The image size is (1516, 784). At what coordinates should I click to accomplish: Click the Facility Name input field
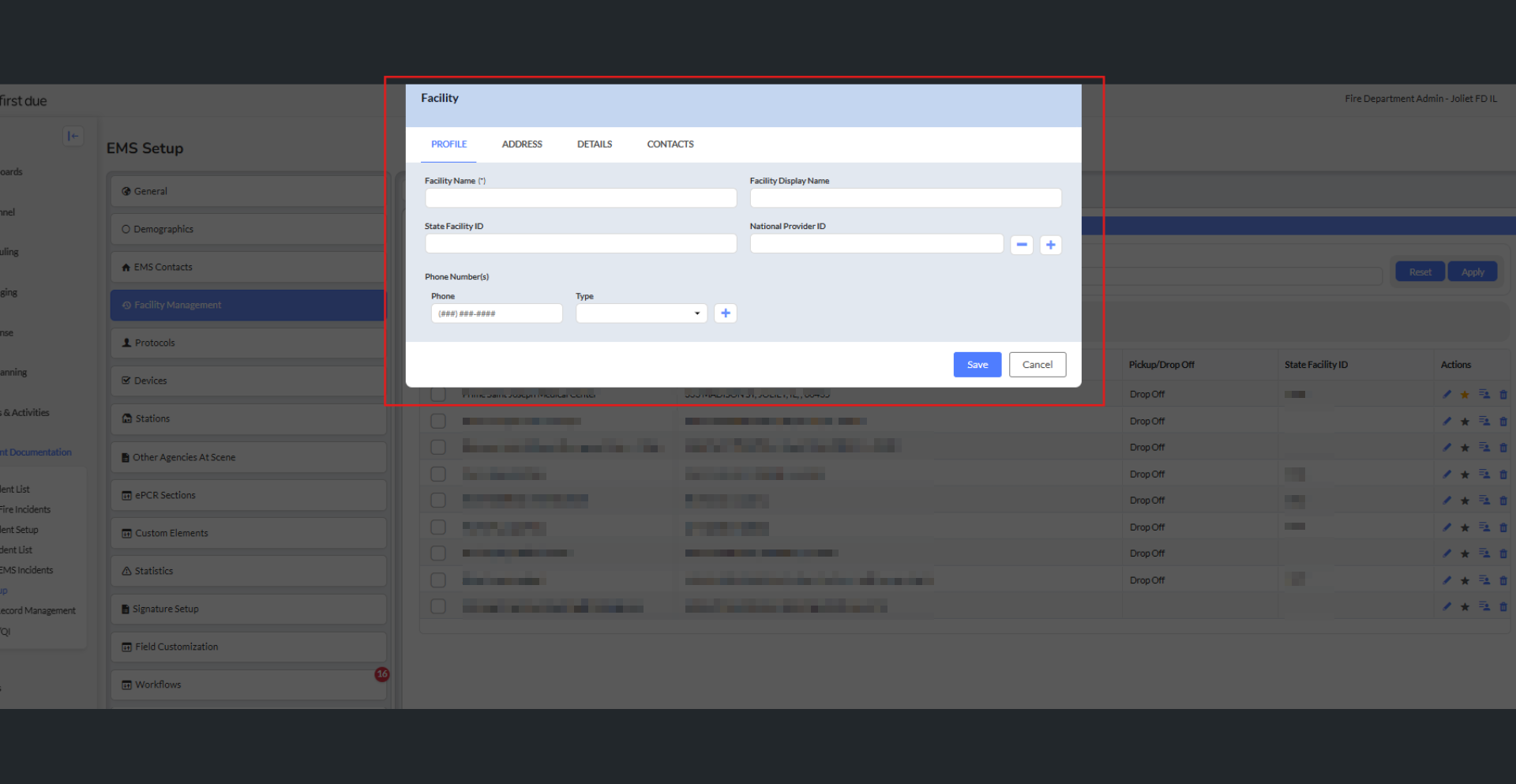(x=580, y=198)
